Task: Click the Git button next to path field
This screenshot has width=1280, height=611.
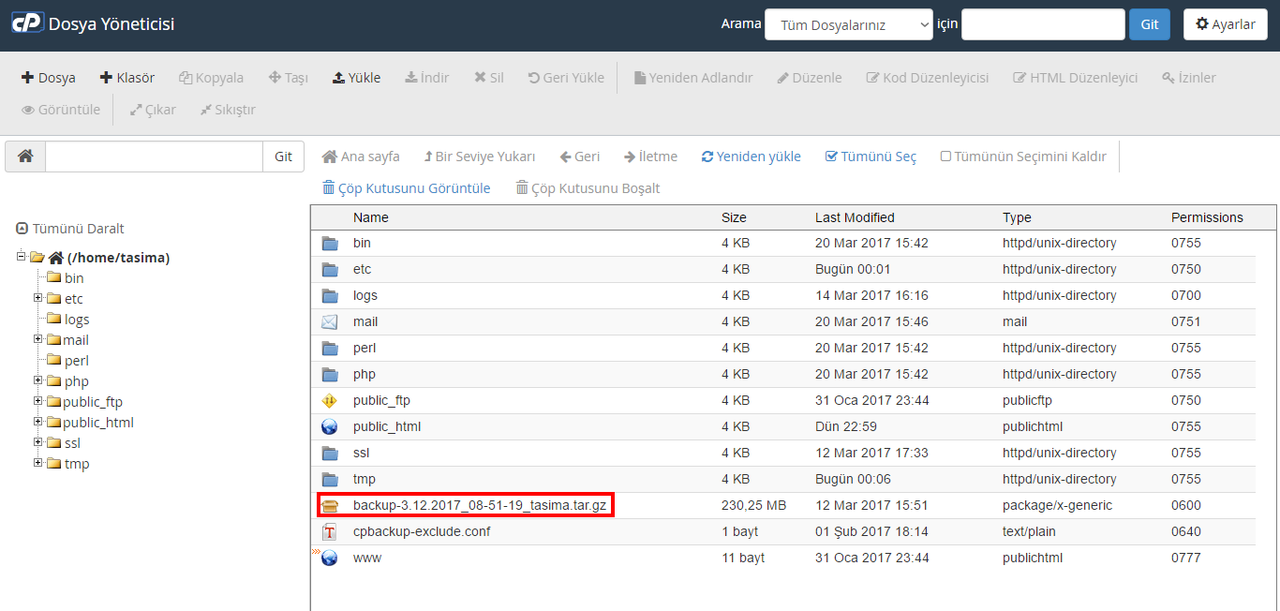Action: point(283,156)
